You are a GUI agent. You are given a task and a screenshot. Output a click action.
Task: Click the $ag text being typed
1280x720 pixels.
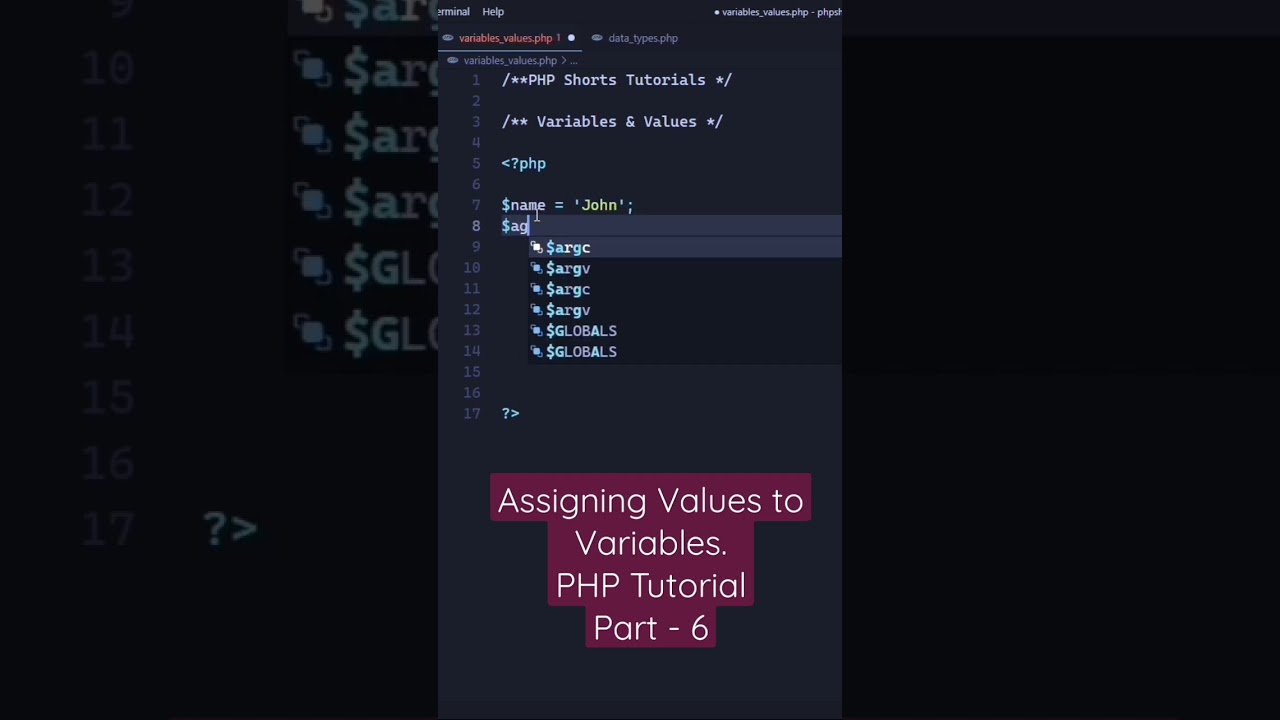pos(515,226)
